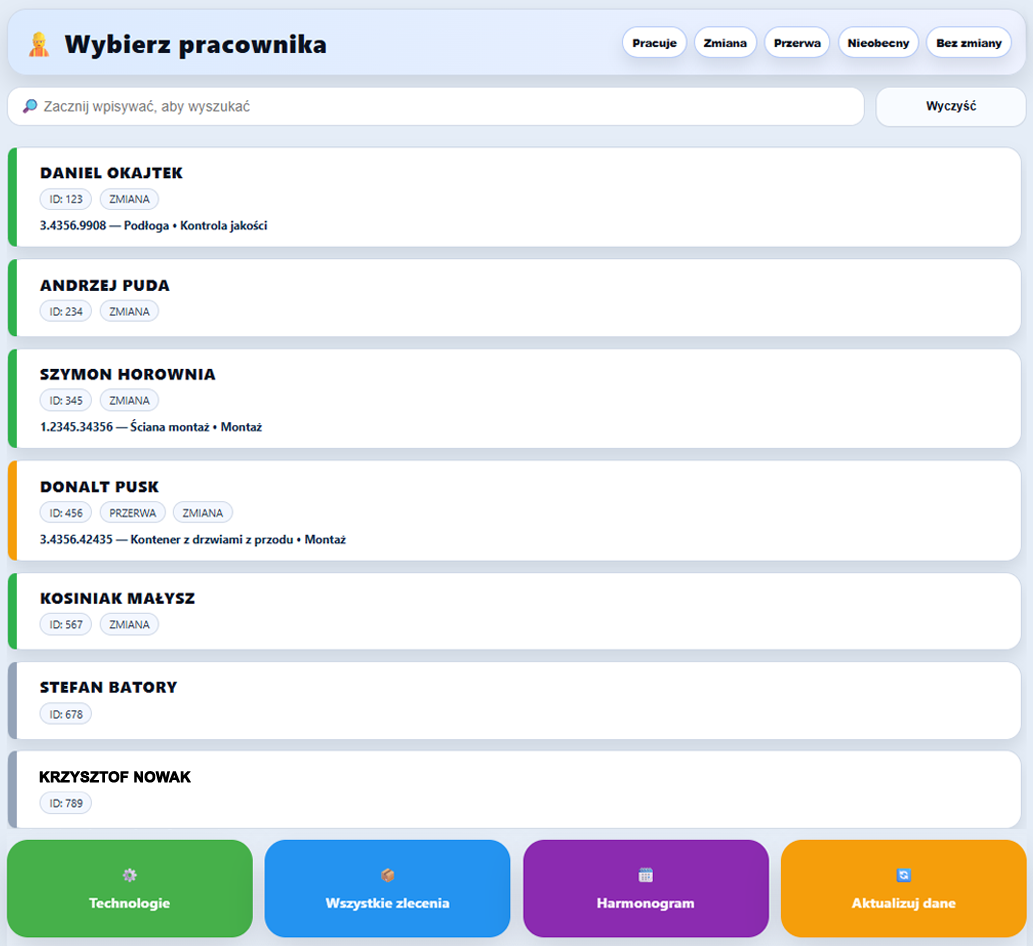Click the calendar icon on Harmonogram

[645, 873]
